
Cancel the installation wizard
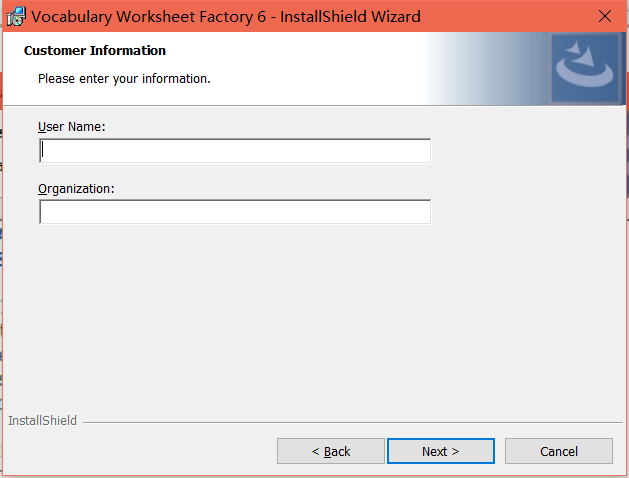coord(559,451)
